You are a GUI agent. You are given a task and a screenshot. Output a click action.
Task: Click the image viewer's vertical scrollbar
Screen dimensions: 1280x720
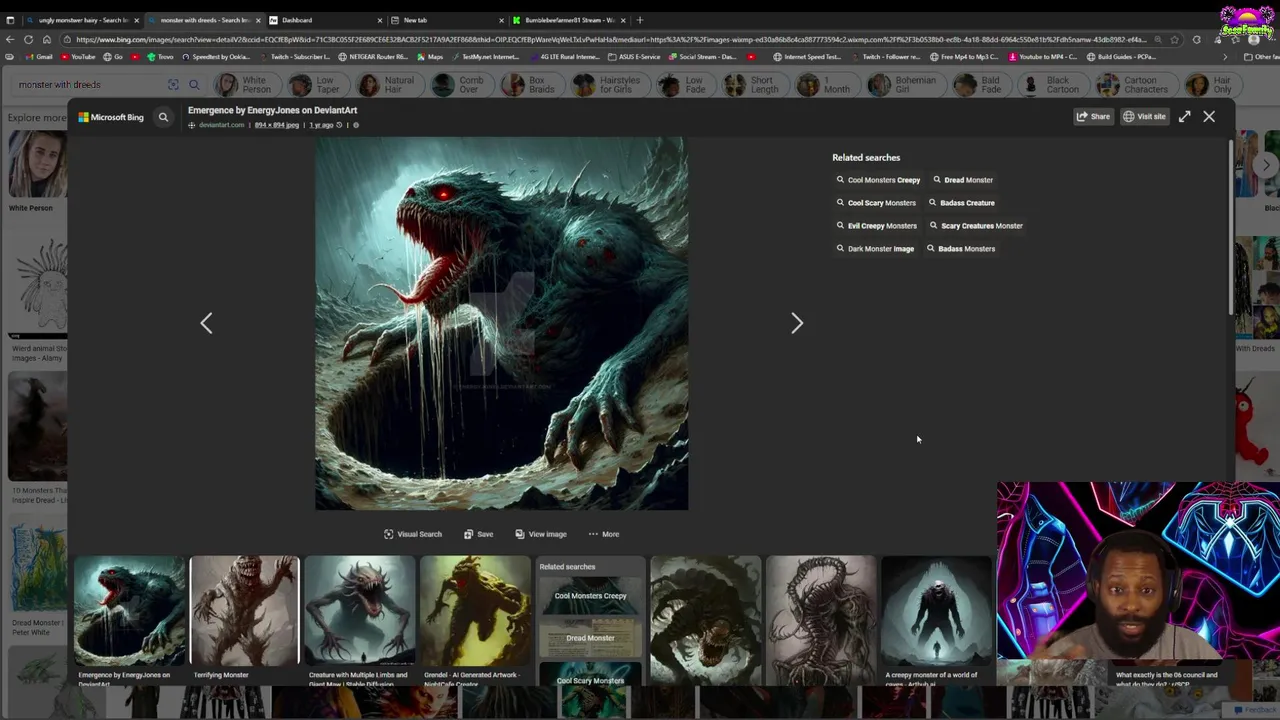point(1231,230)
